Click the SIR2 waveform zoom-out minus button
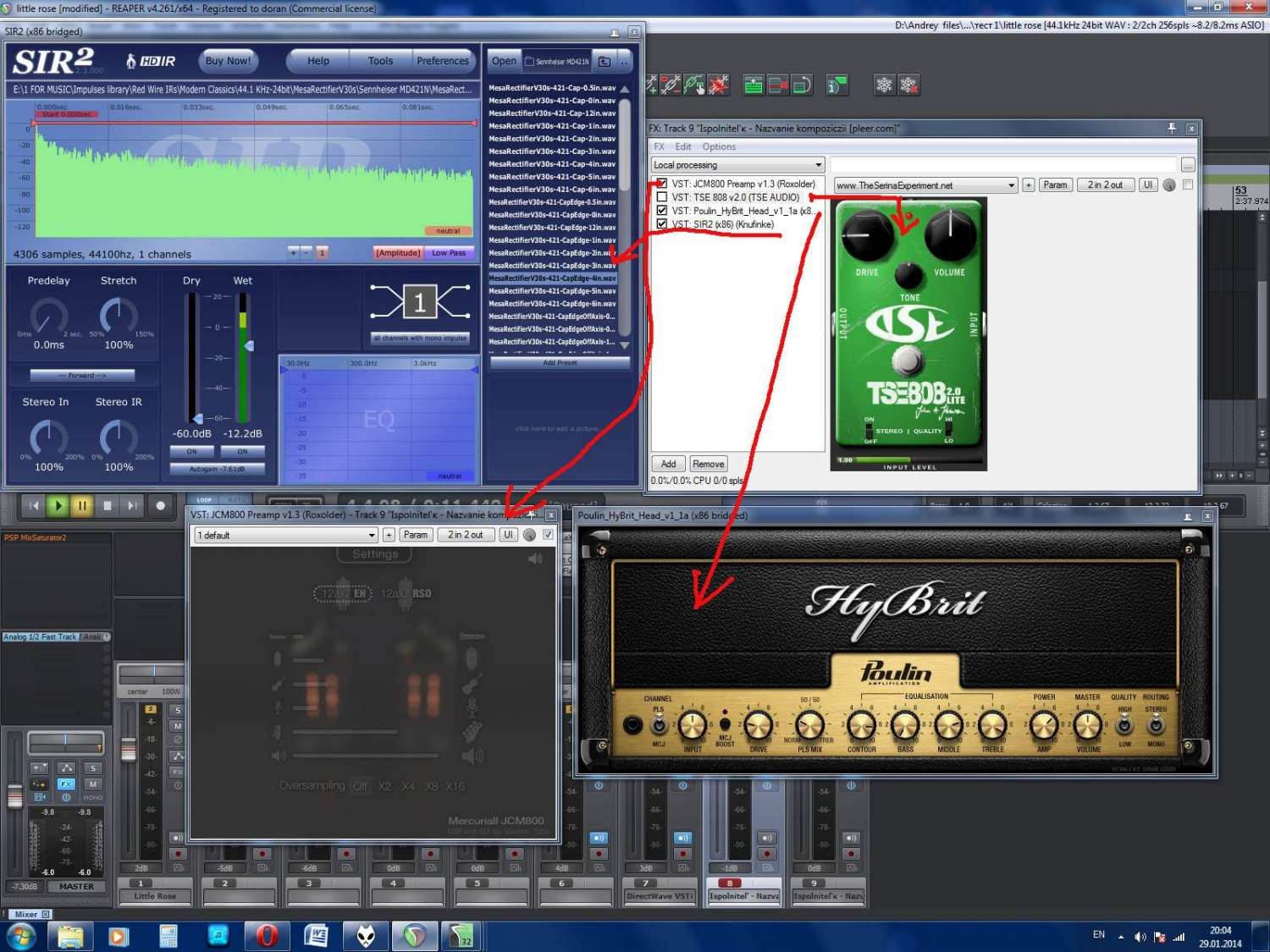The image size is (1270, 952). coord(306,252)
